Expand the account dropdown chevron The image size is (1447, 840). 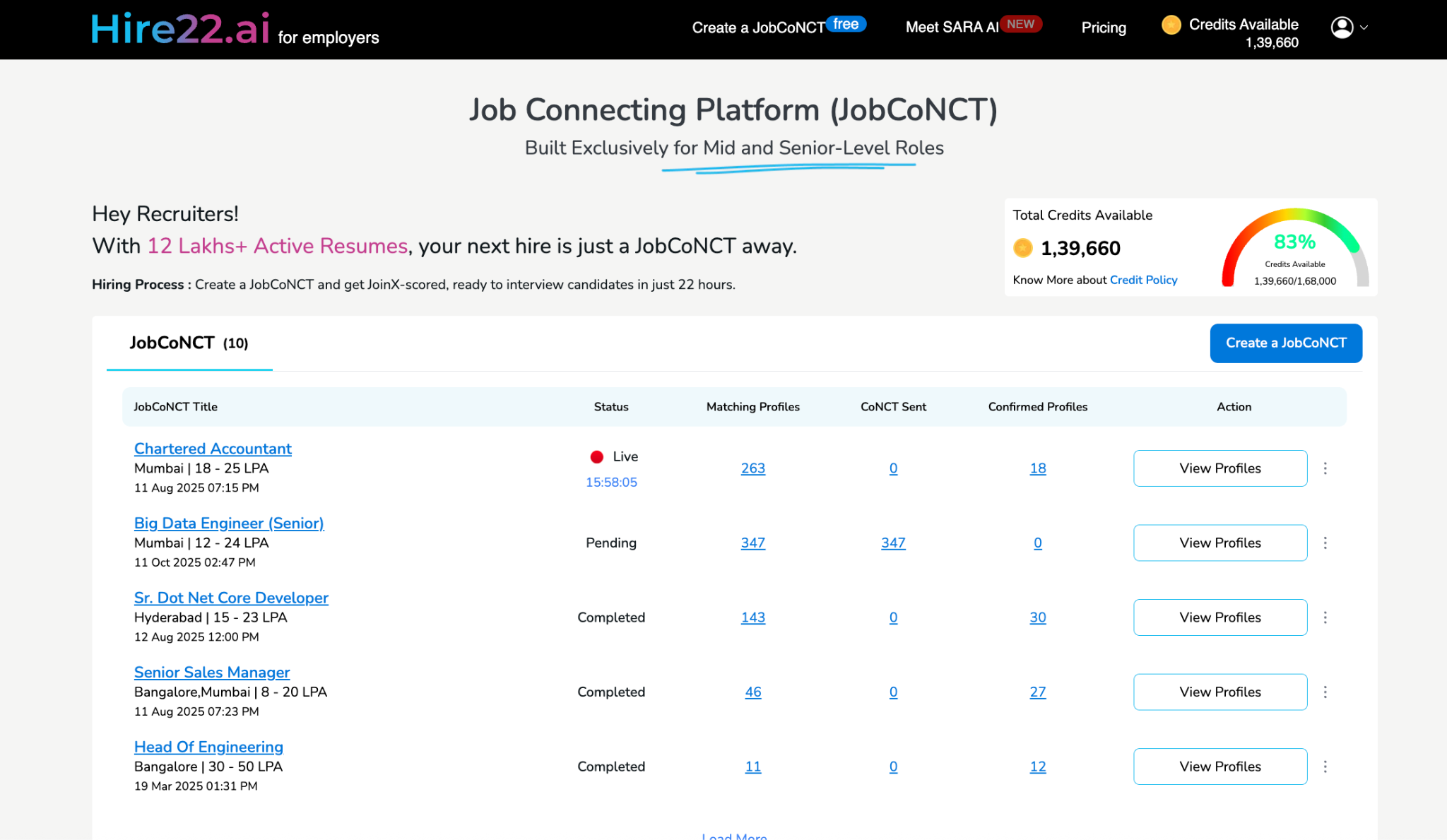(1364, 28)
